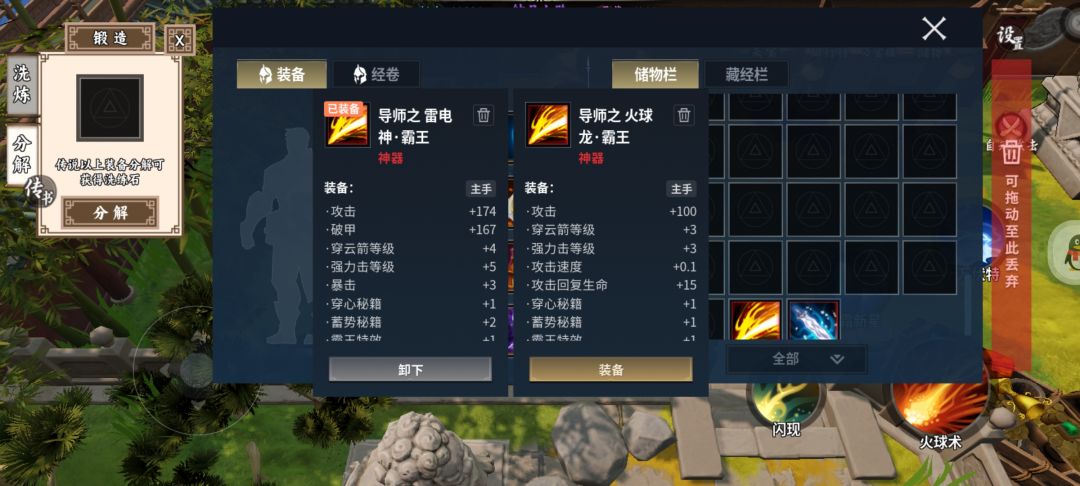The width and height of the screenshot is (1080, 486).
Task: Expand the 全部 filter dropdown
Action: [x=797, y=359]
